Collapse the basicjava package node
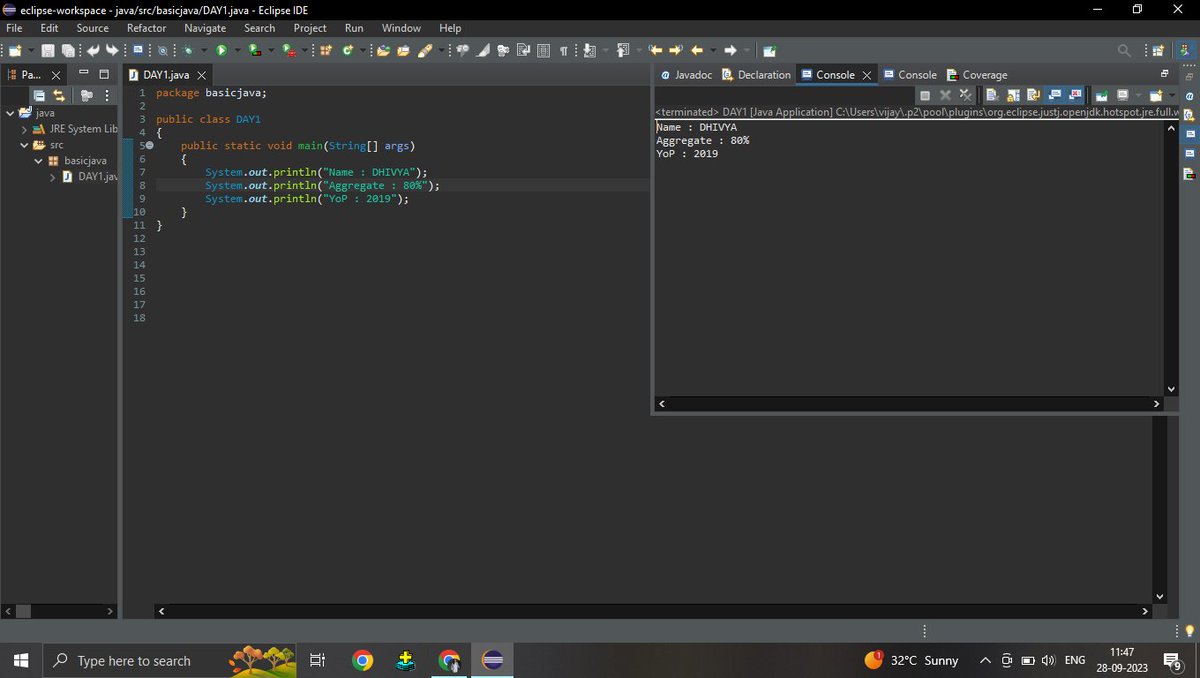This screenshot has height=678, width=1200. 39,161
